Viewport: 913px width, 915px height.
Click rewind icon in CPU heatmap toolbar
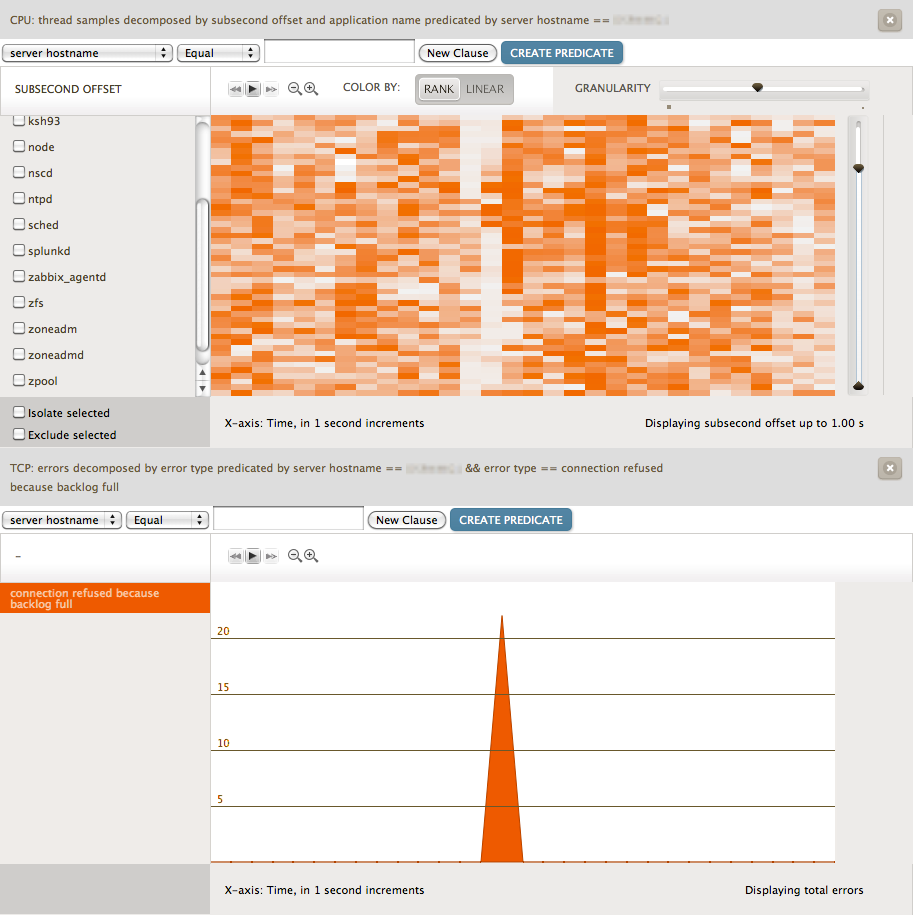tap(236, 89)
